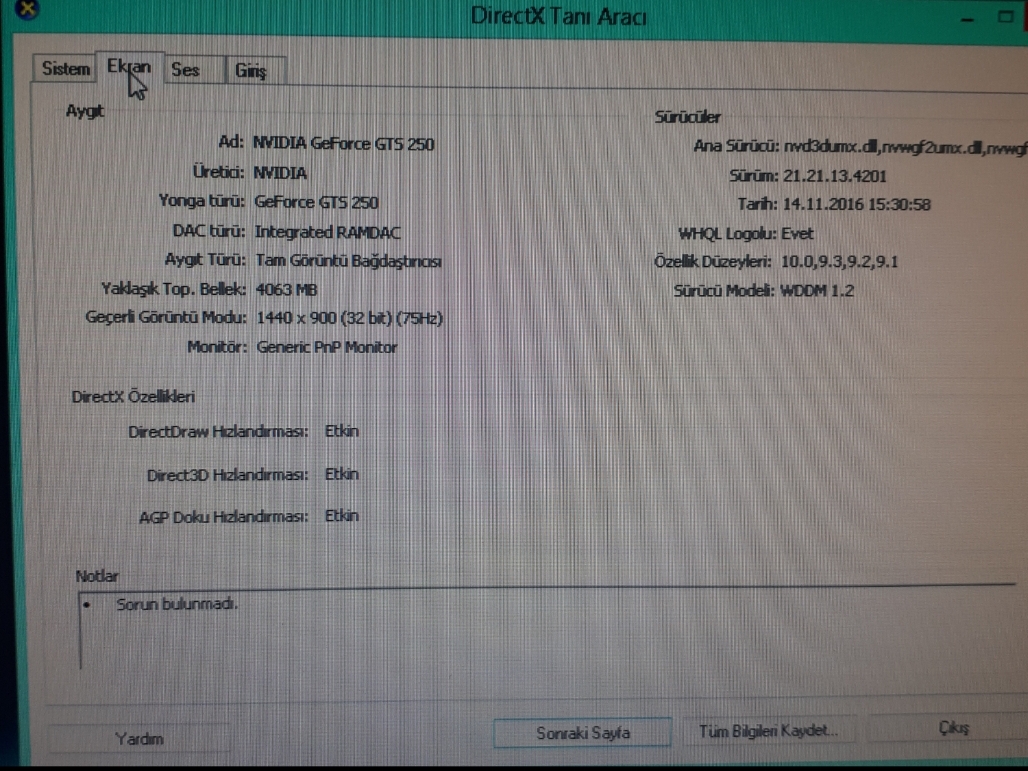Viewport: 1028px width, 771px height.
Task: Click the Tarih value '14.11.2016 15:30:58'
Action: pyautogui.click(x=856, y=205)
